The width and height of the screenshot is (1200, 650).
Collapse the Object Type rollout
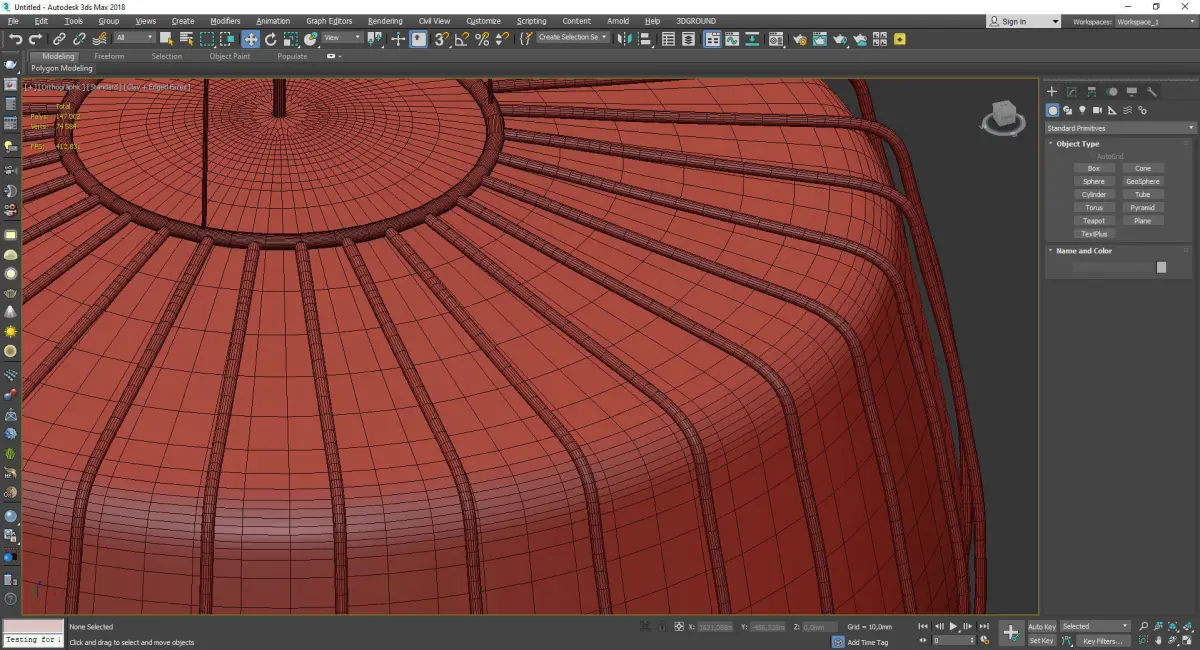[1077, 144]
